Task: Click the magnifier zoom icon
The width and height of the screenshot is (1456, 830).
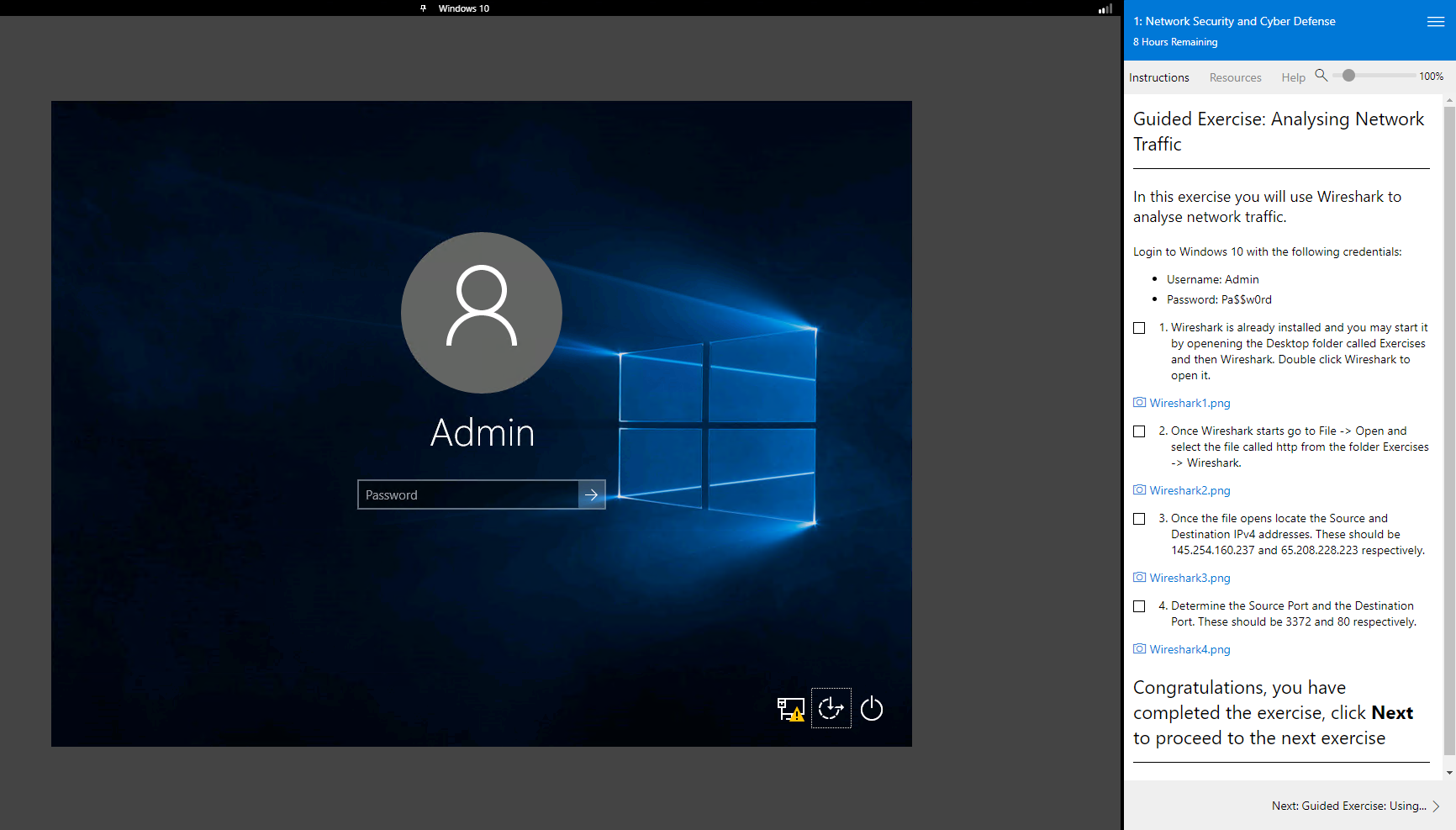Action: 1321,76
